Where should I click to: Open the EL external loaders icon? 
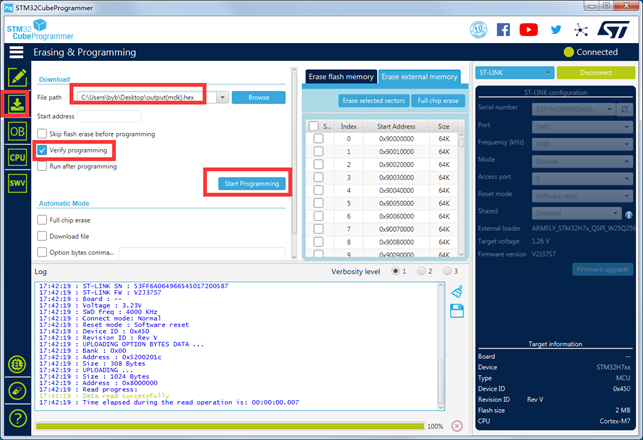click(x=17, y=365)
